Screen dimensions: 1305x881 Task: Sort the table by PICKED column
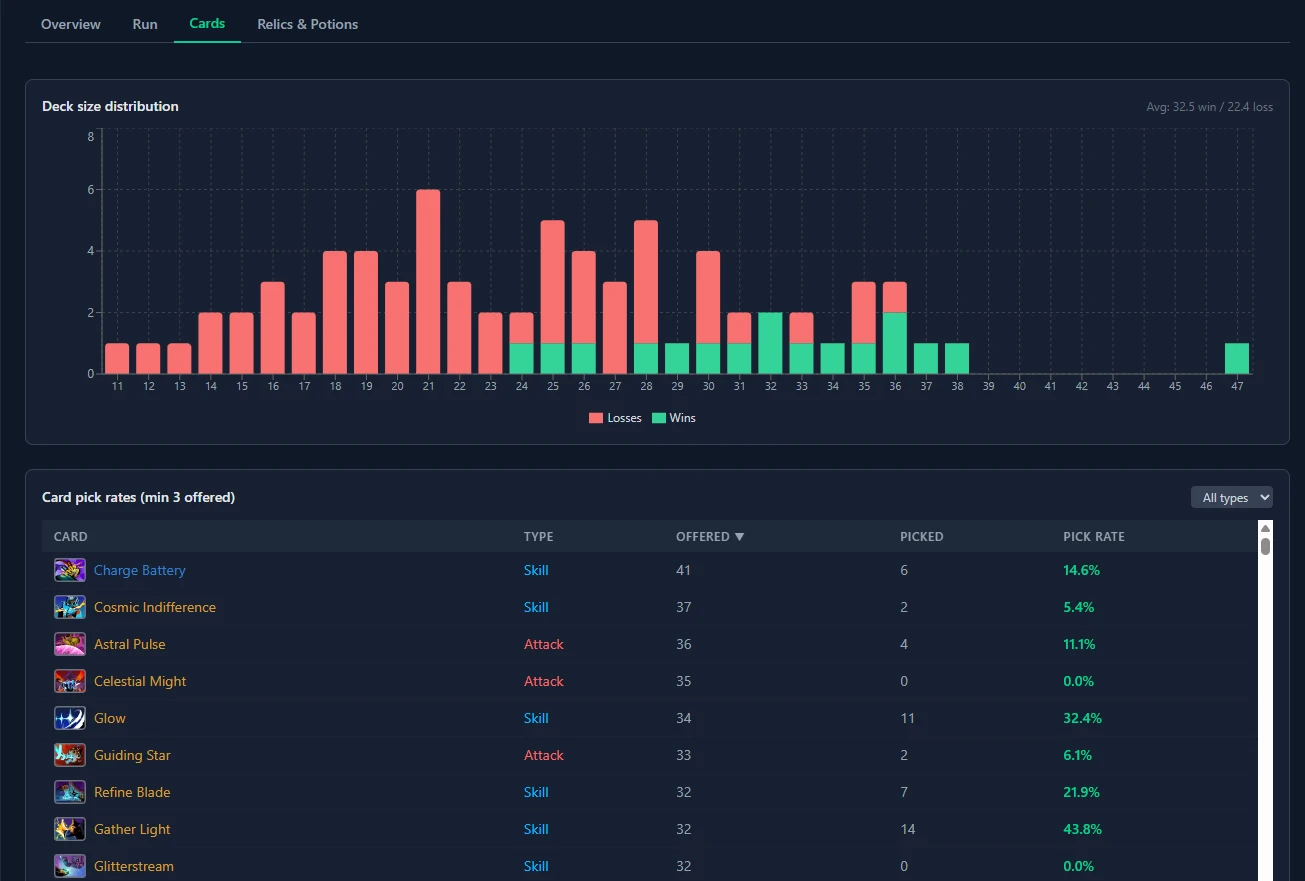(x=921, y=536)
